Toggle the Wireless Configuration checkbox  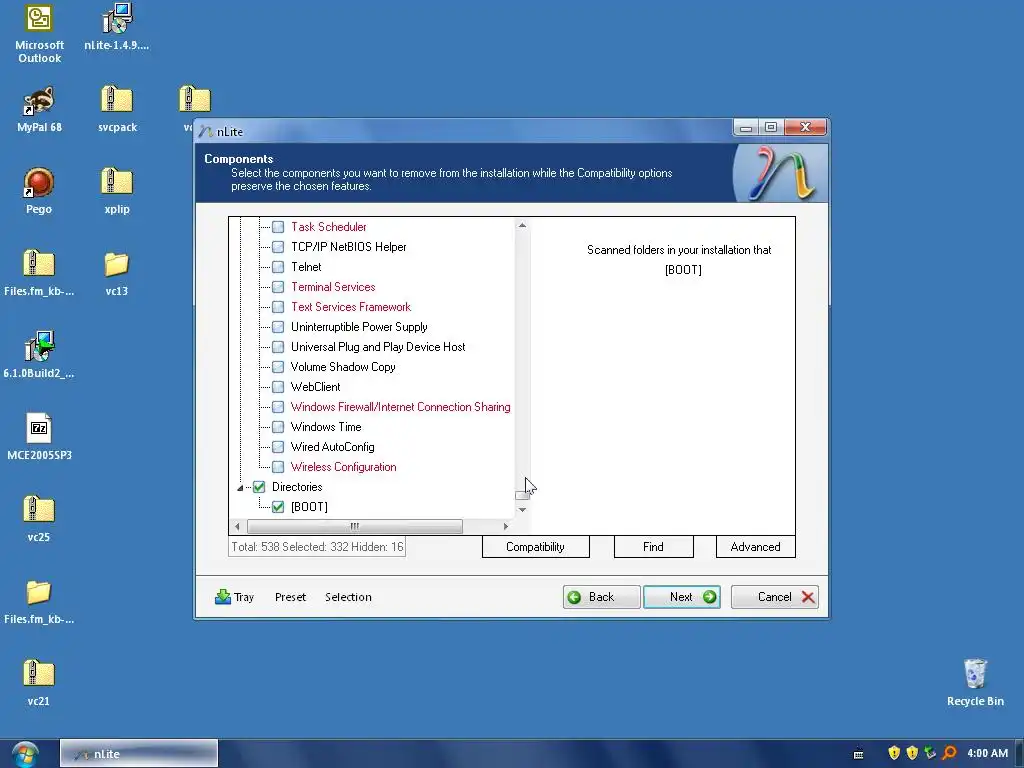pos(278,467)
